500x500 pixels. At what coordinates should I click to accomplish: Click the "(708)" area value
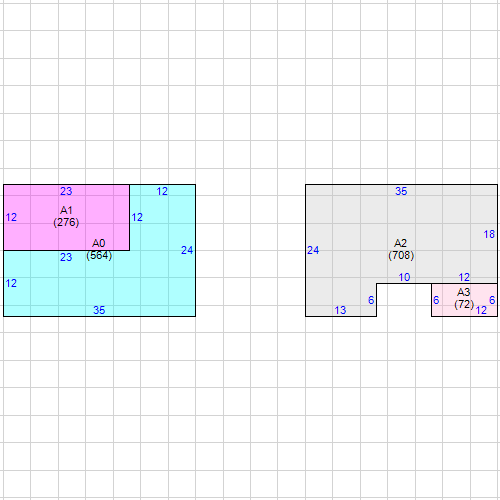click(x=401, y=255)
